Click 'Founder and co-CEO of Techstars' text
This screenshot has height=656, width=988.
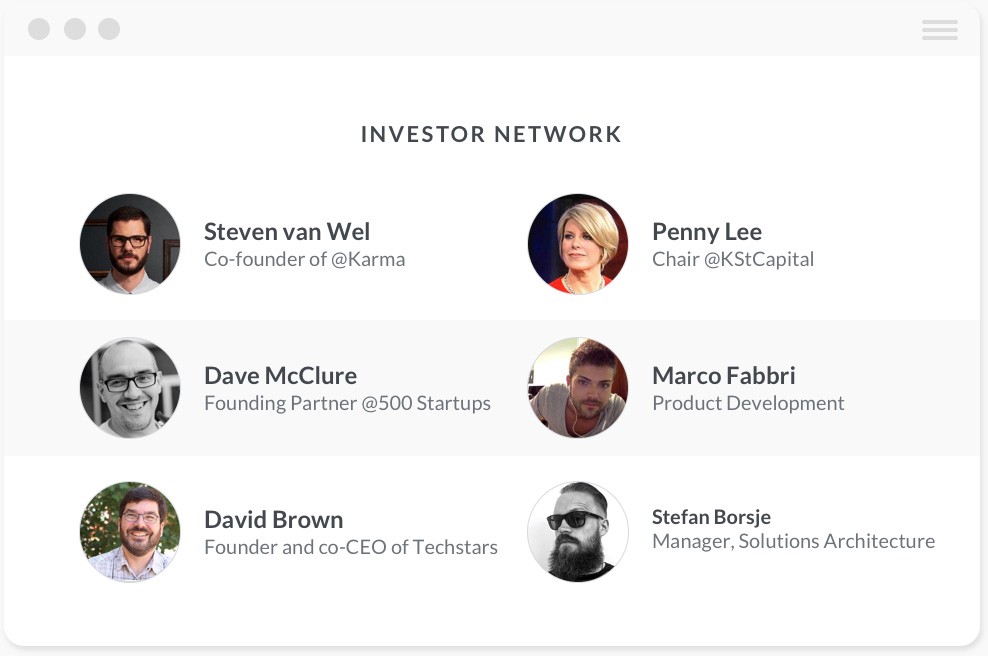pos(351,547)
